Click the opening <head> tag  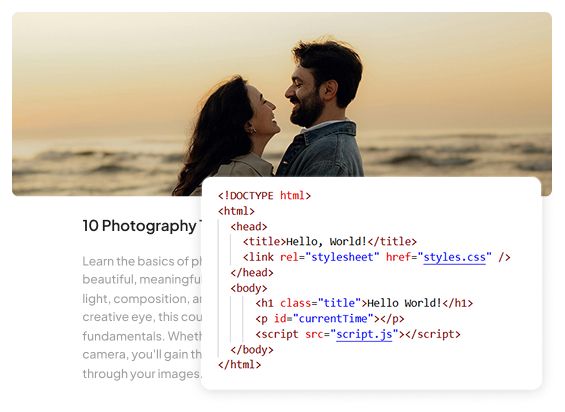point(249,227)
